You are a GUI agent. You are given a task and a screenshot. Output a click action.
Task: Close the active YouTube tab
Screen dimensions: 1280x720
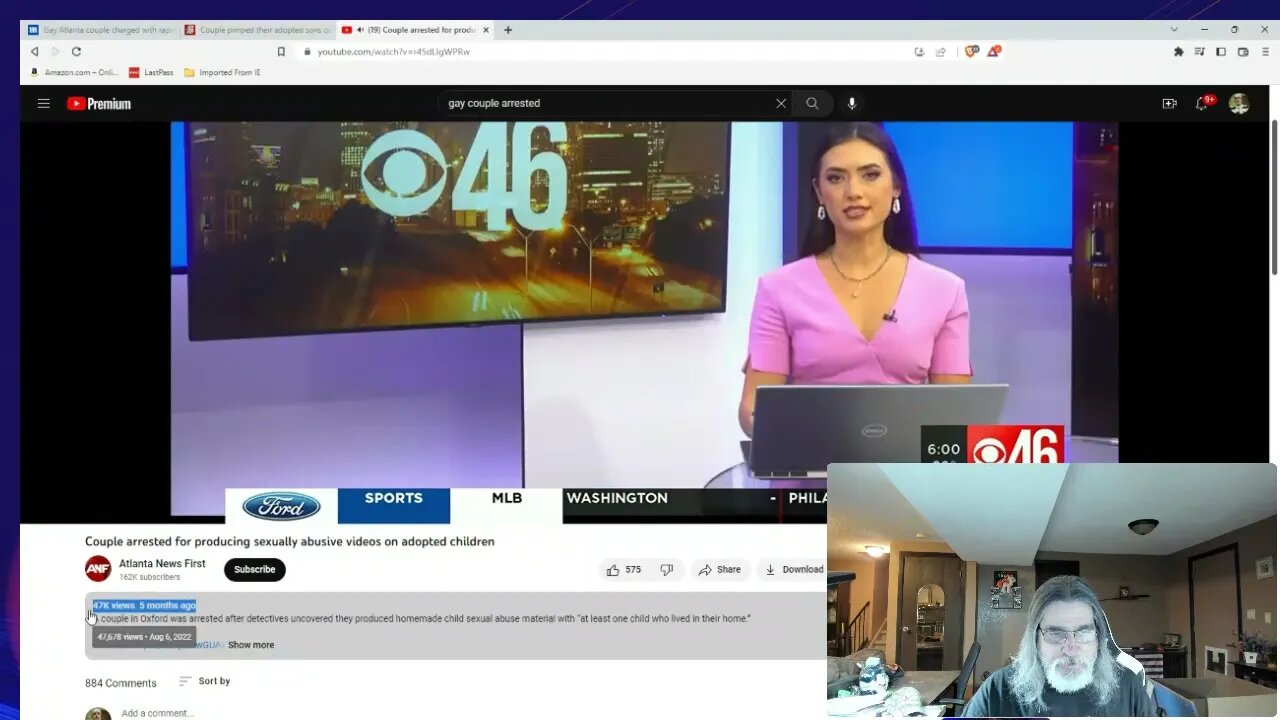coord(486,30)
